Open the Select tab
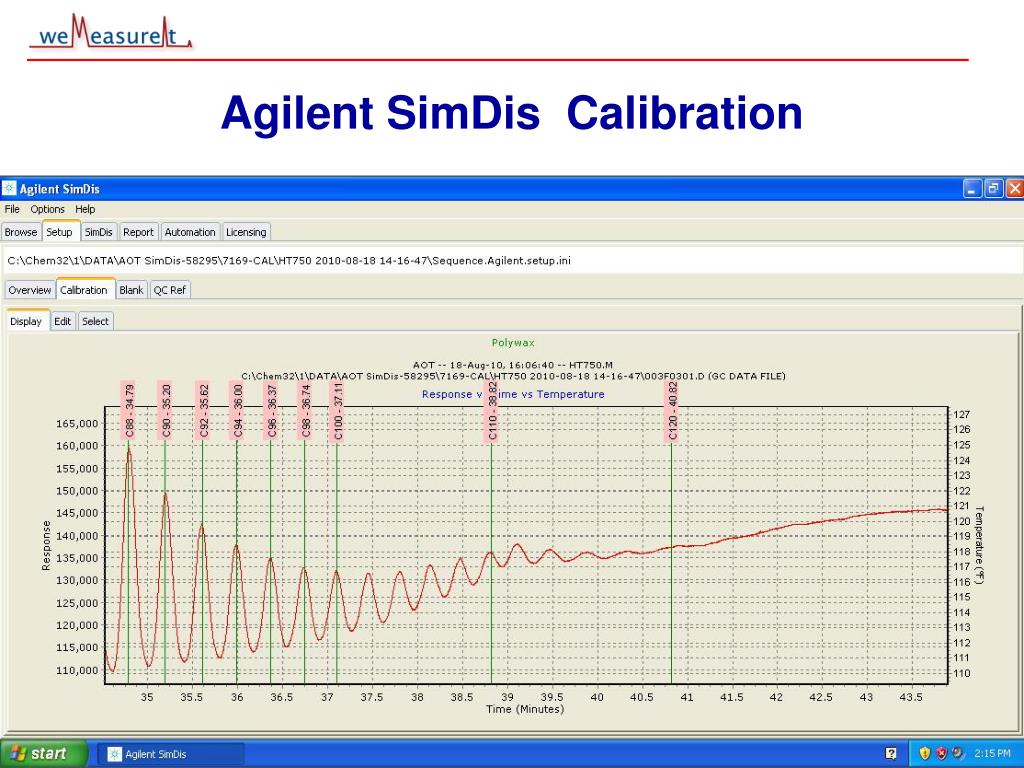 95,321
